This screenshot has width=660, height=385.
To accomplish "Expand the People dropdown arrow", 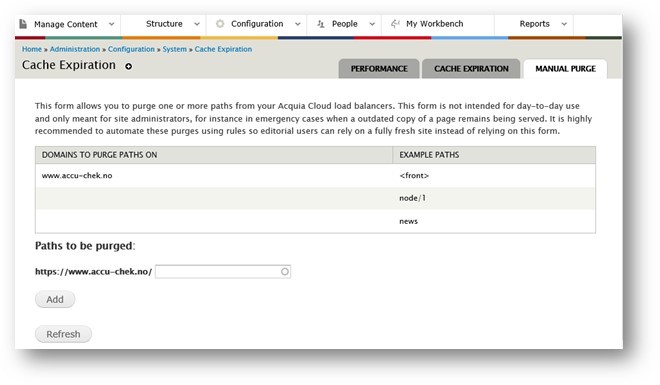I will tap(372, 24).
